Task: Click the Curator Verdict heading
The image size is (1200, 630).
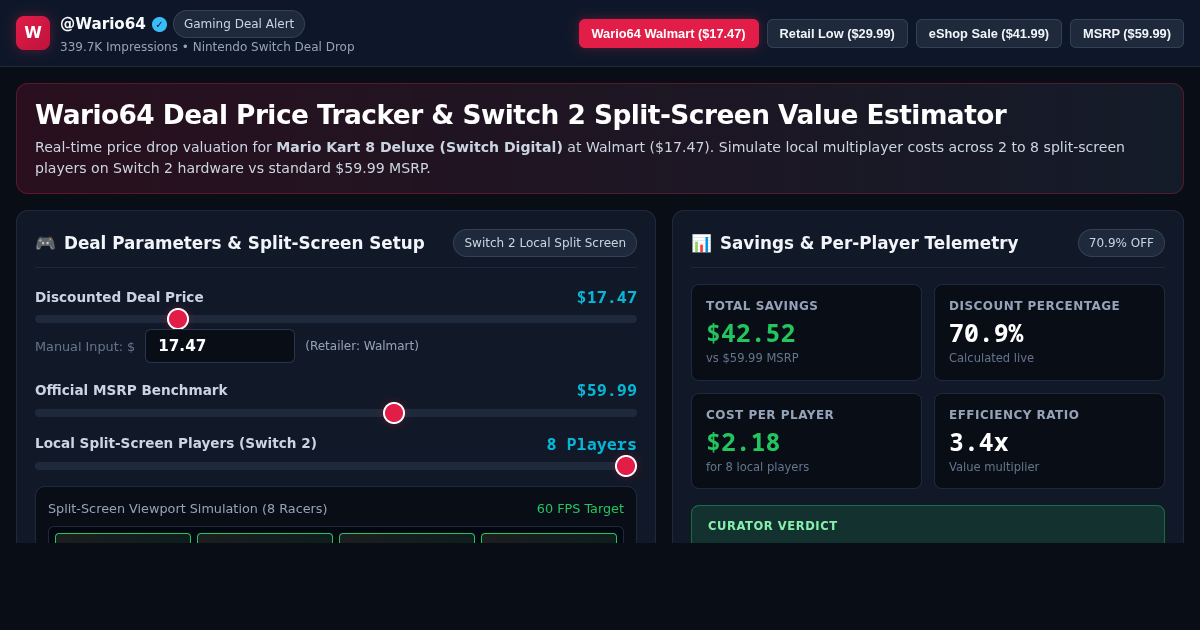Action: tap(773, 526)
